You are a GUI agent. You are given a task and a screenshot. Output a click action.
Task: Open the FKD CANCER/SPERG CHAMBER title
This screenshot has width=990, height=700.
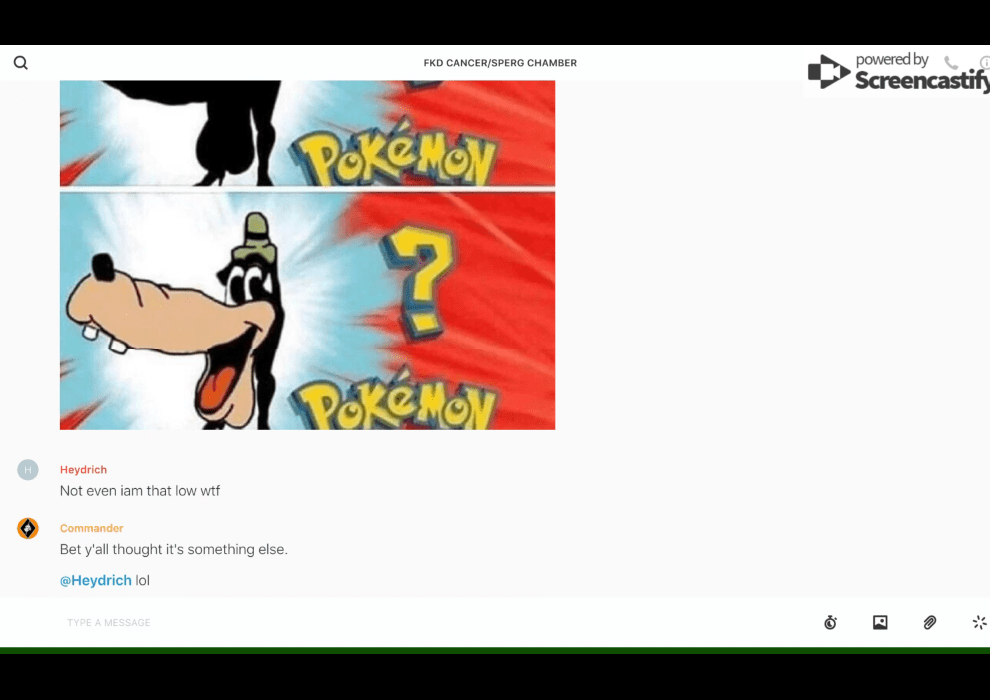[500, 63]
